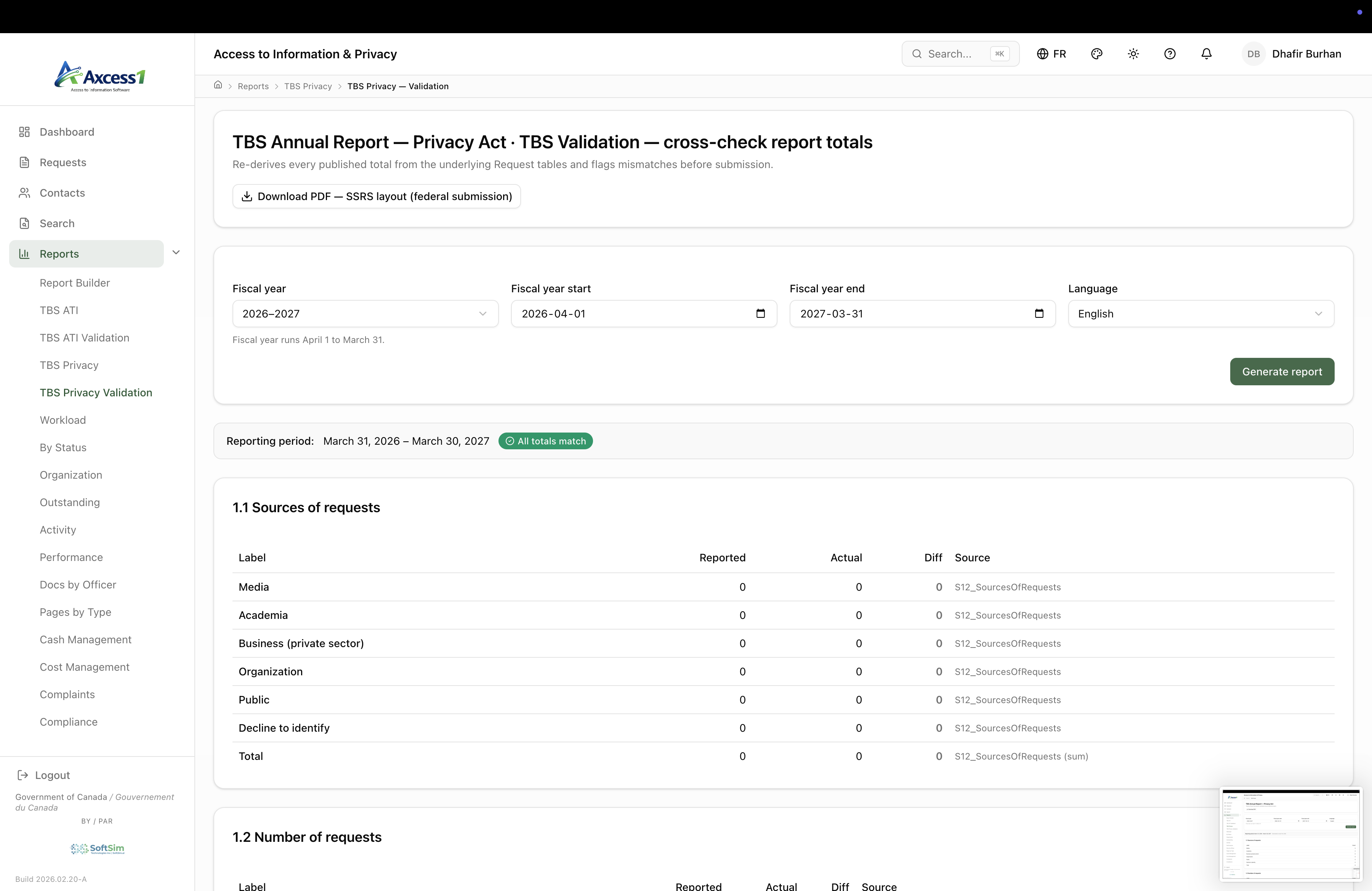Expand the Language English dropdown
This screenshot has width=1372, height=891.
point(1200,314)
